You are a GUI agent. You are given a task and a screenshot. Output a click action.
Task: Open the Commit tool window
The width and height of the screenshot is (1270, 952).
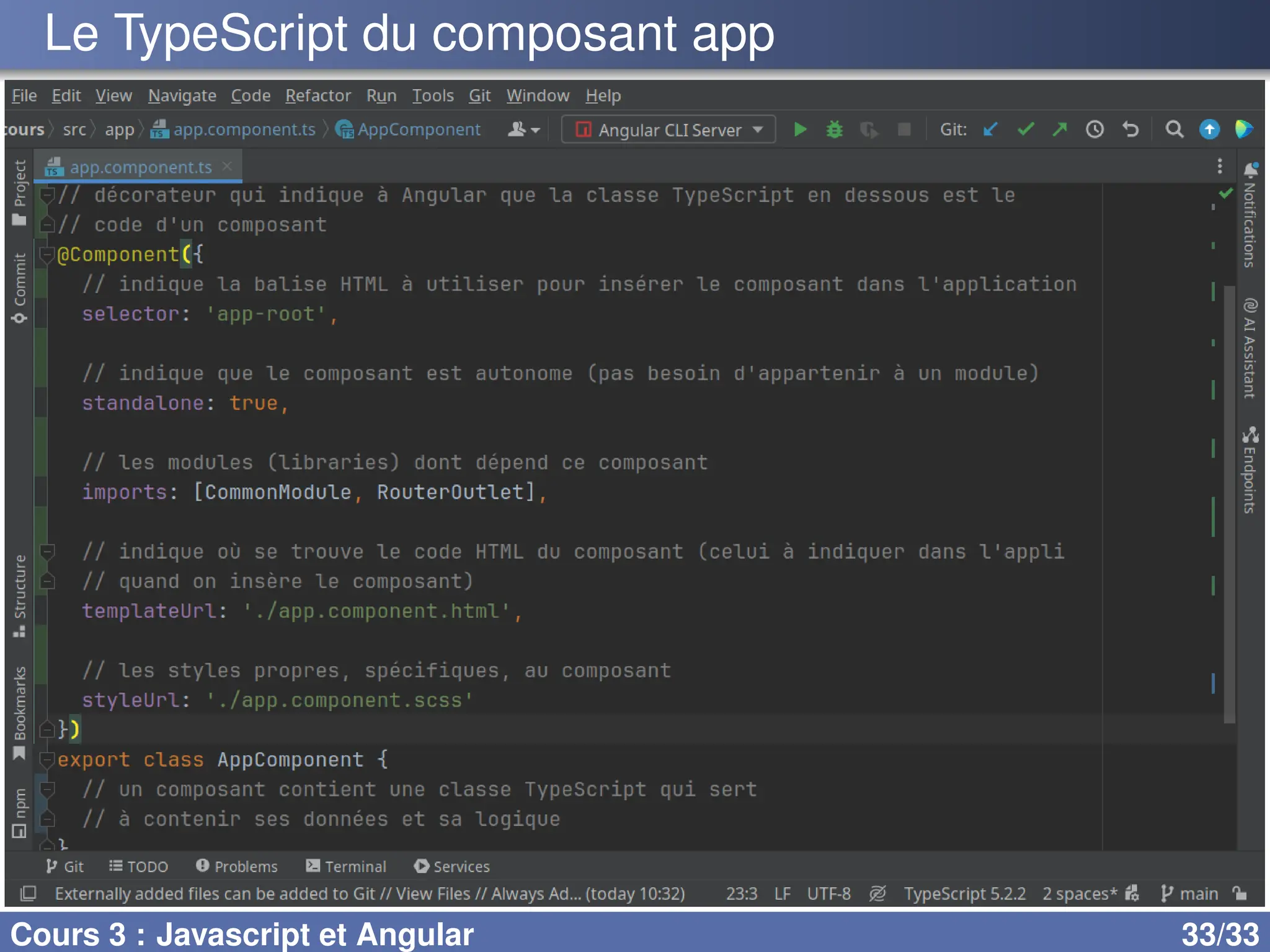pos(20,288)
